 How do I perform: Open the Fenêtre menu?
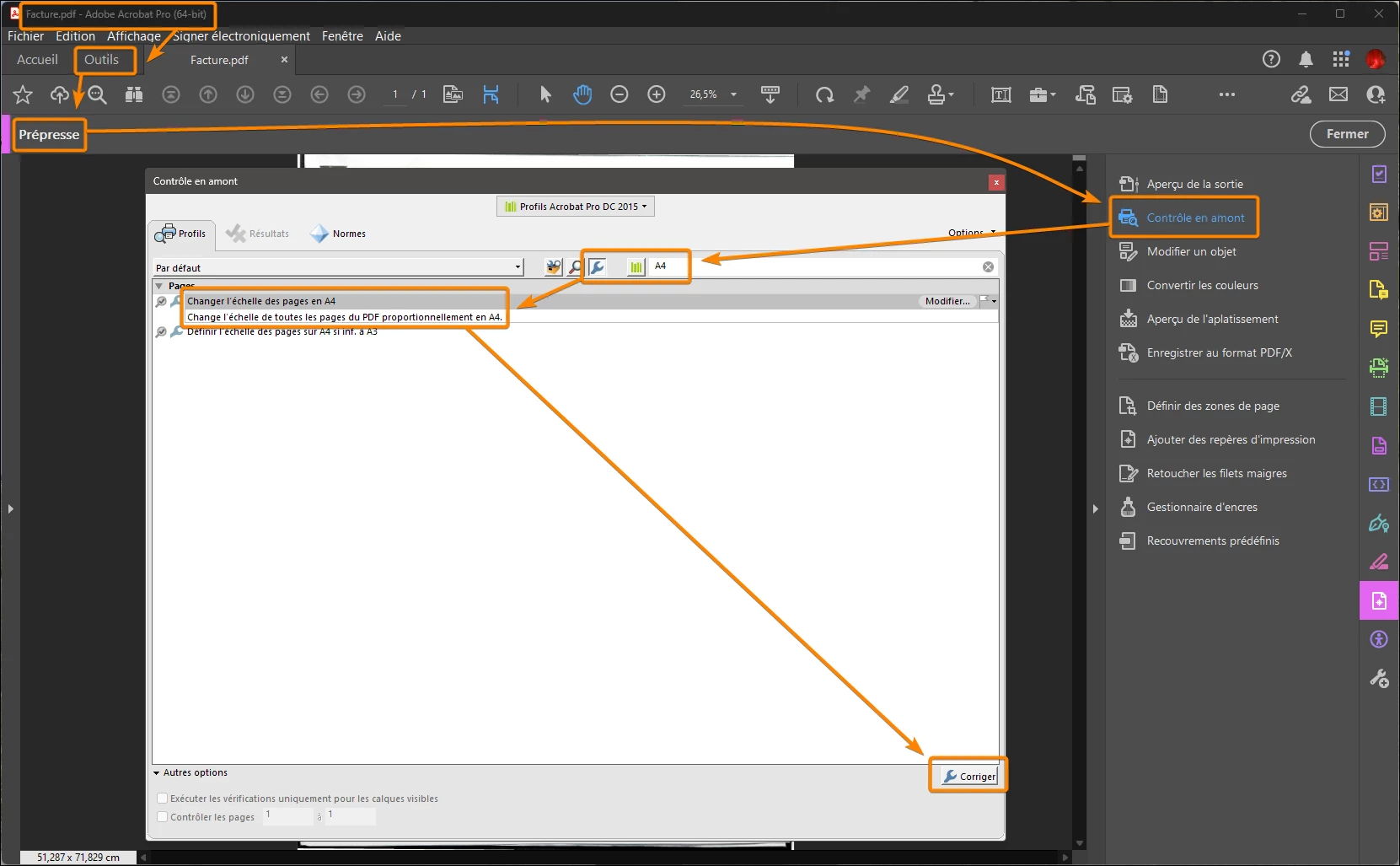pos(342,36)
